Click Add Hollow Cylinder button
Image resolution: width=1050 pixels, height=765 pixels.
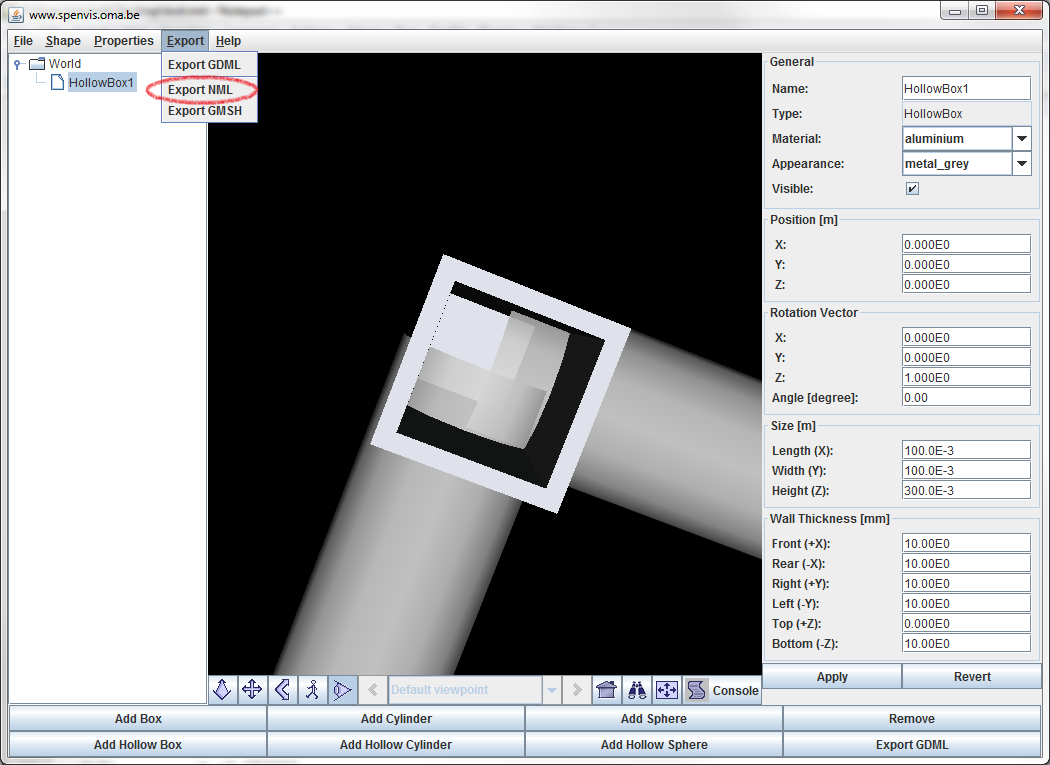[x=396, y=744]
